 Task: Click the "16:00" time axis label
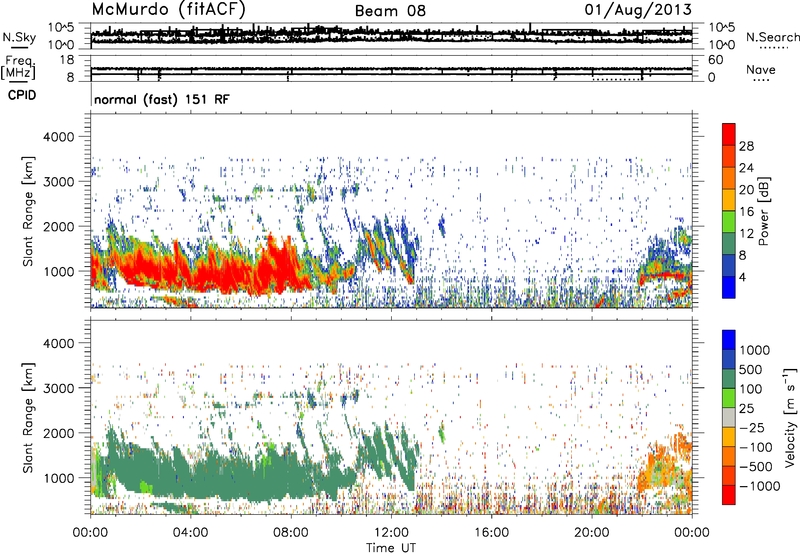(x=491, y=533)
